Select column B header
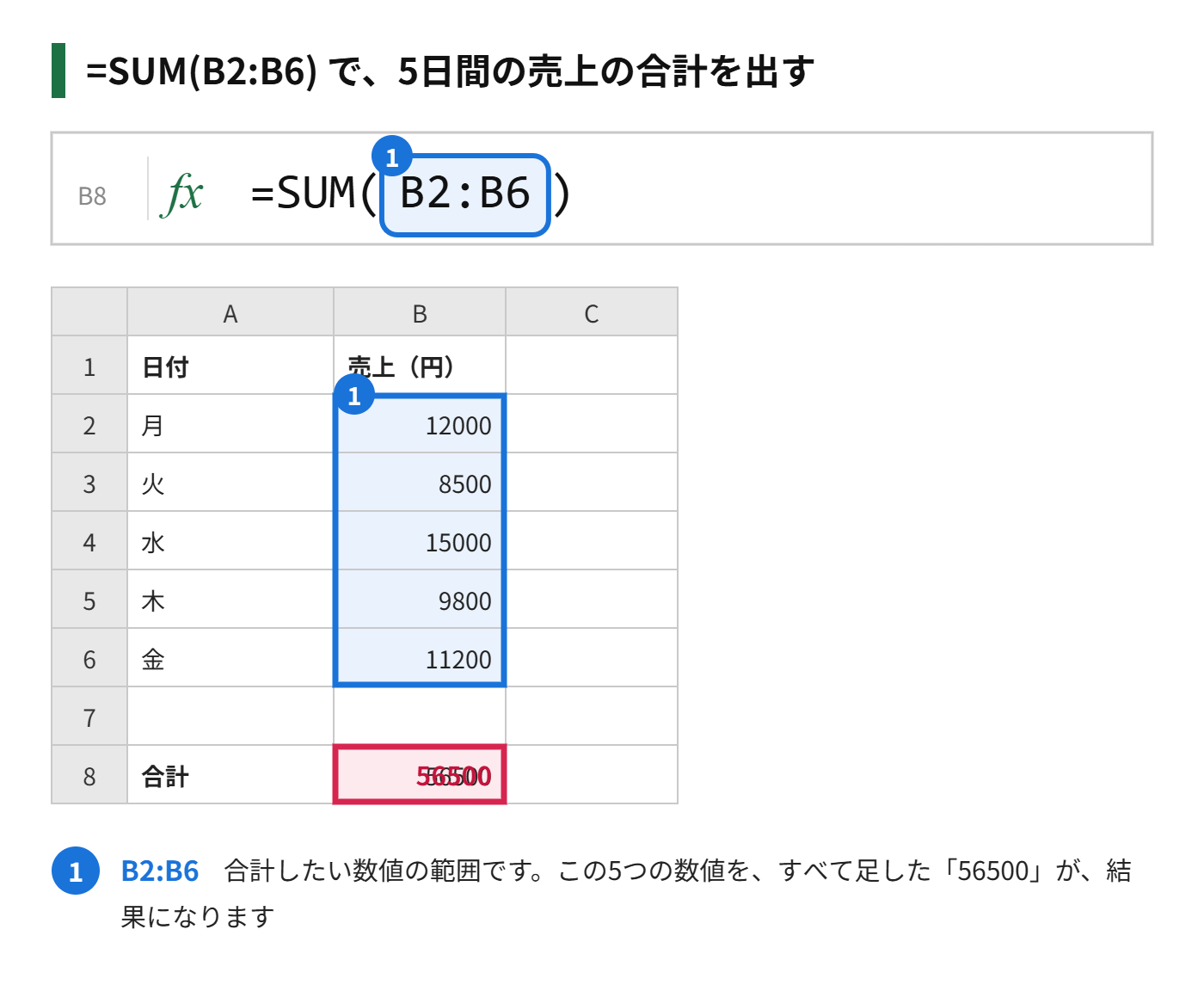Image resolution: width=1204 pixels, height=991 pixels. coord(420,312)
